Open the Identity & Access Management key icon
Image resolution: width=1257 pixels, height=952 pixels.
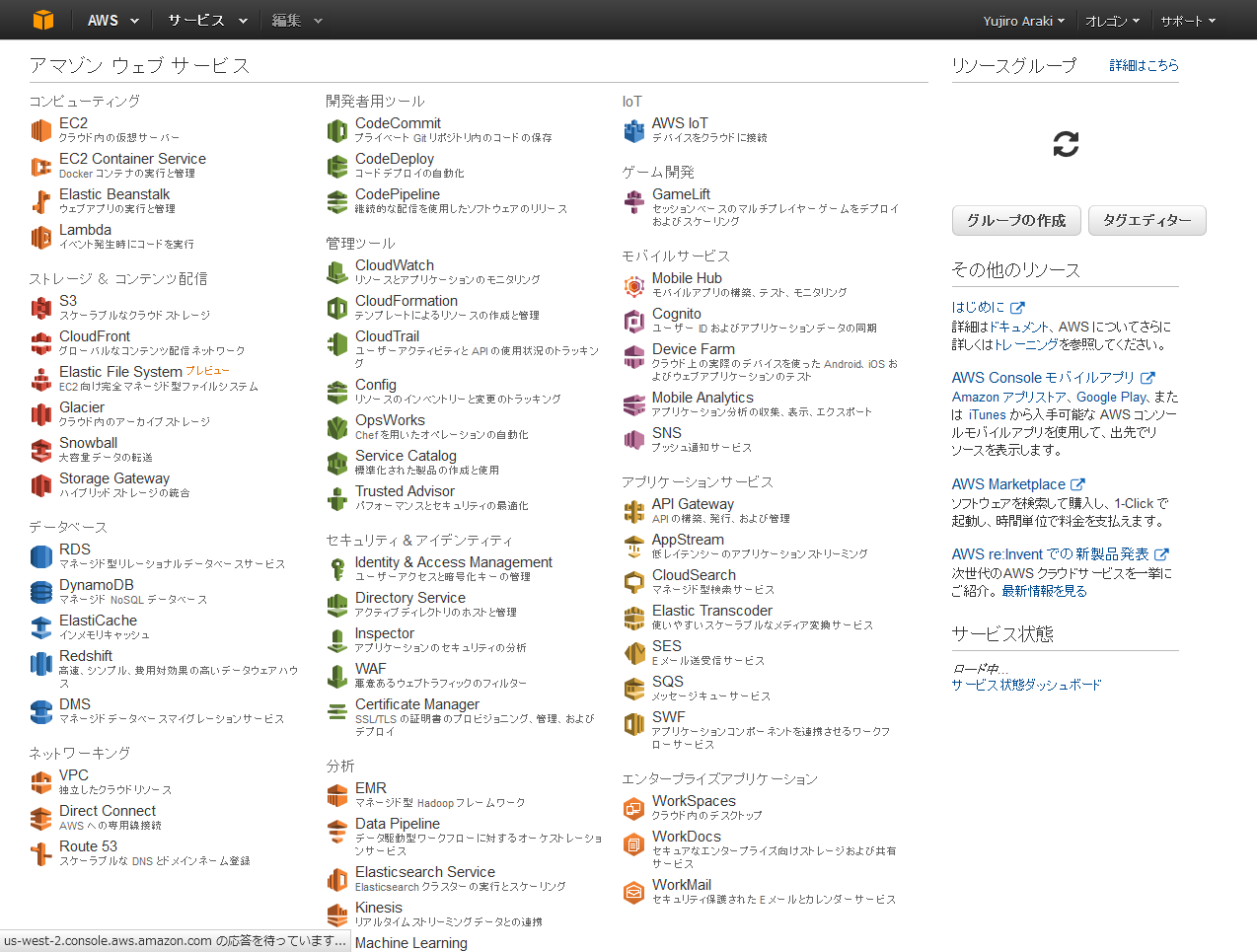[337, 569]
